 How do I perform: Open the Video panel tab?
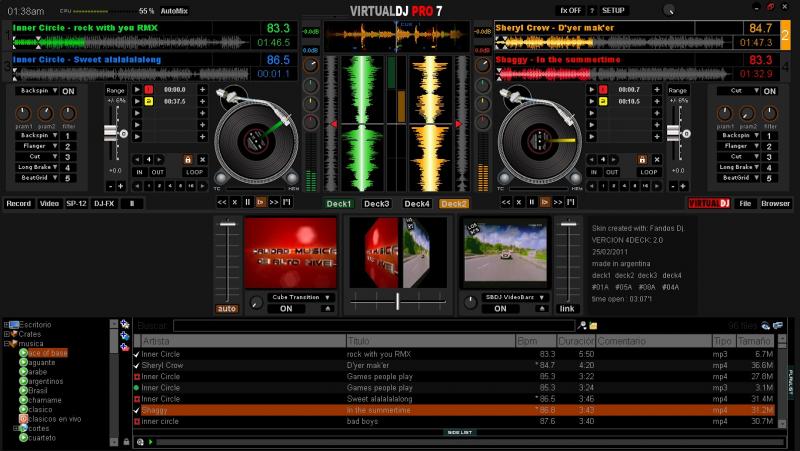pyautogui.click(x=49, y=203)
